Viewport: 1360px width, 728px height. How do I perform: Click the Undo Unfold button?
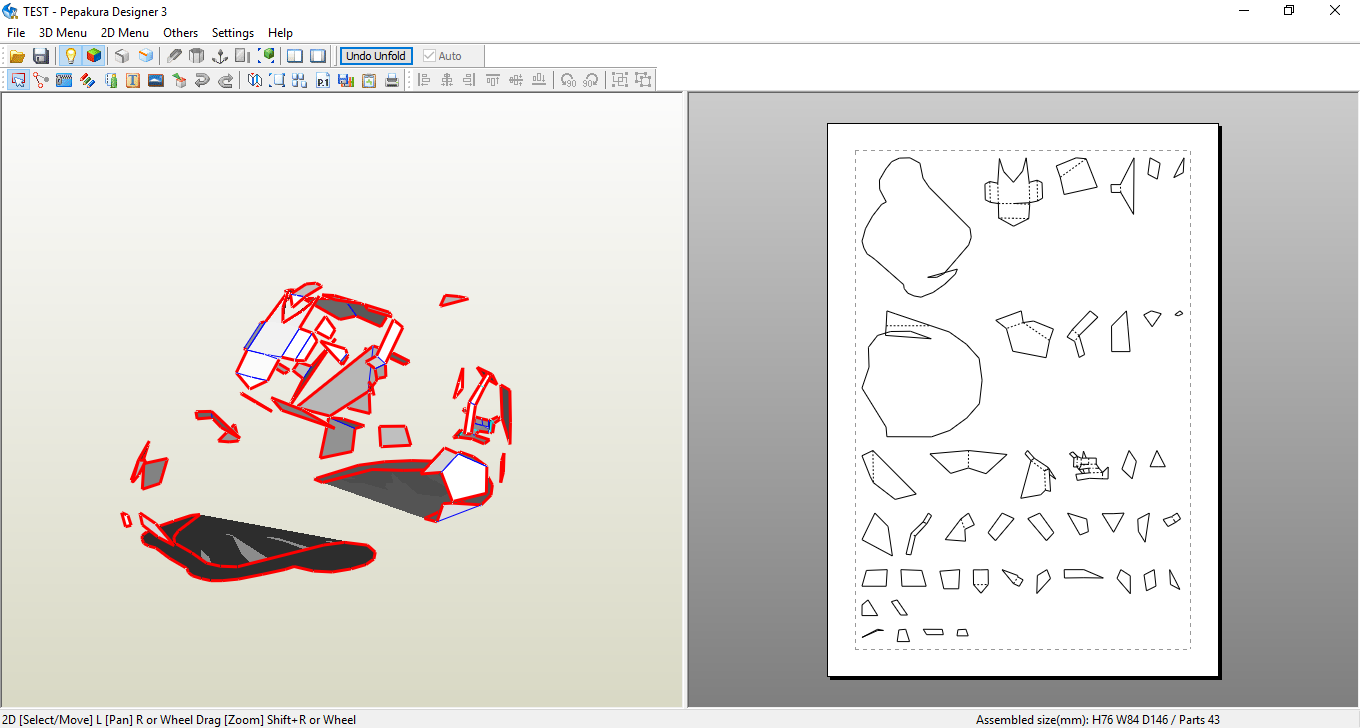[x=376, y=56]
